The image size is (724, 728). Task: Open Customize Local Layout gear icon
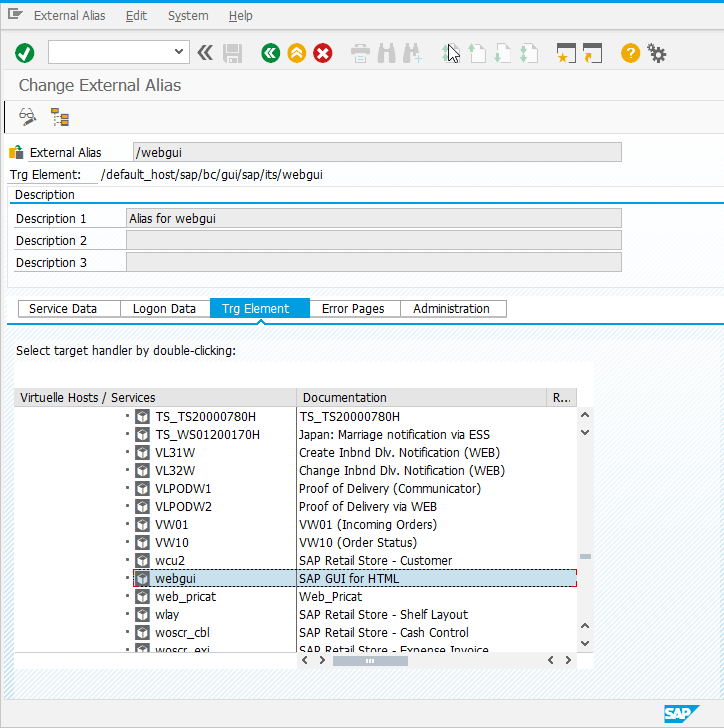657,53
